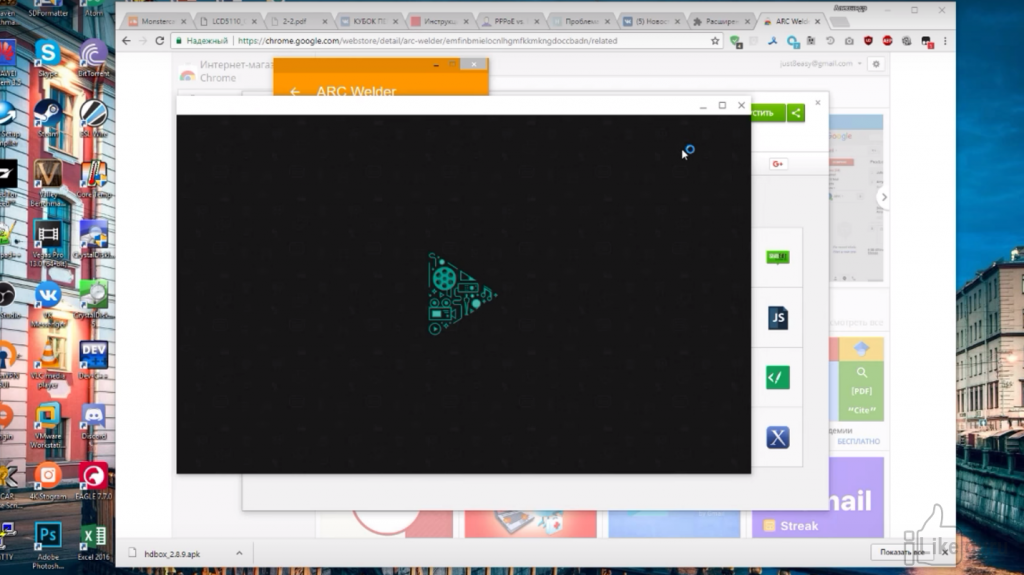Click the green share icon button
This screenshot has height=575, width=1024.
click(796, 113)
